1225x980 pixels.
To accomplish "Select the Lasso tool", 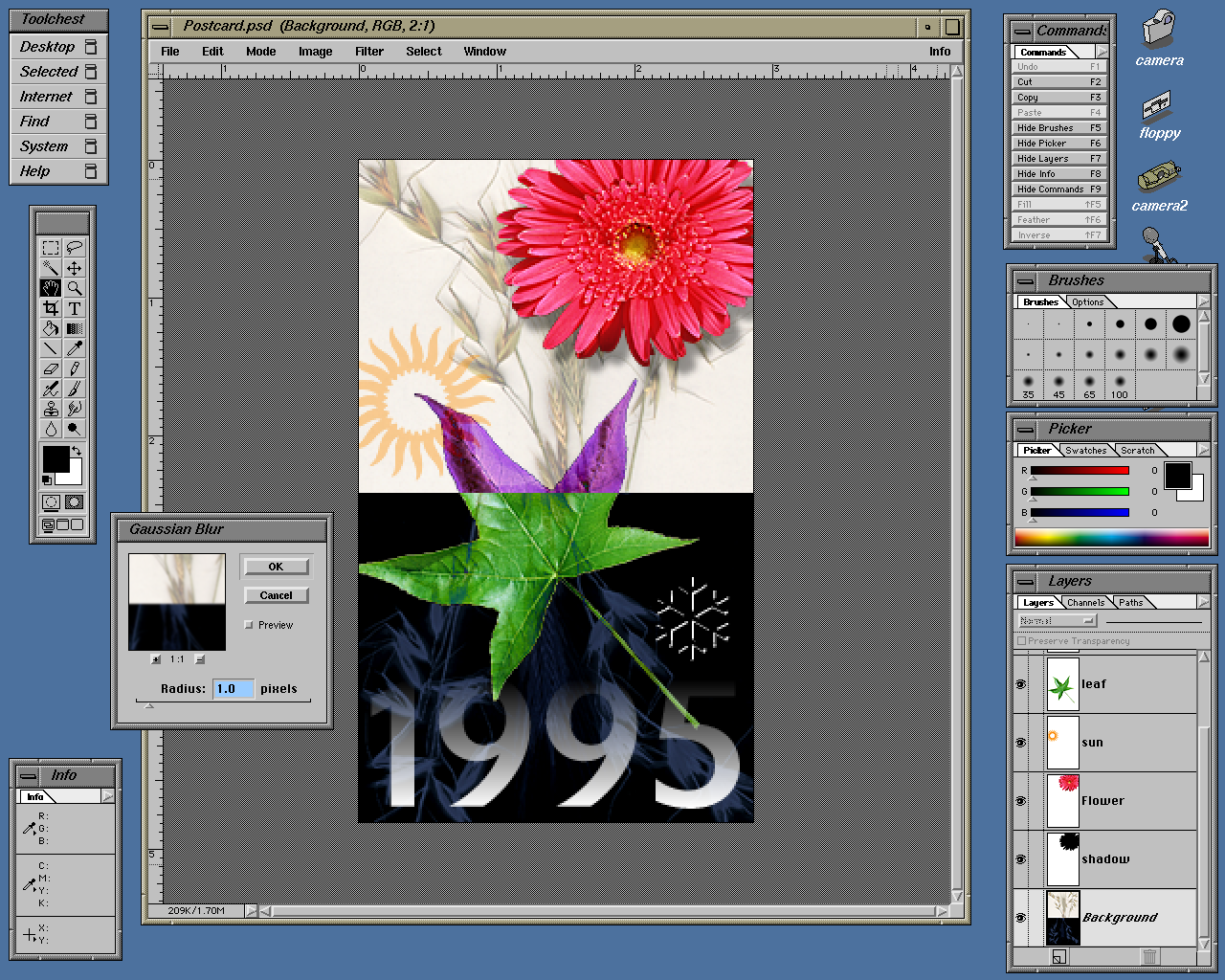I will click(74, 248).
